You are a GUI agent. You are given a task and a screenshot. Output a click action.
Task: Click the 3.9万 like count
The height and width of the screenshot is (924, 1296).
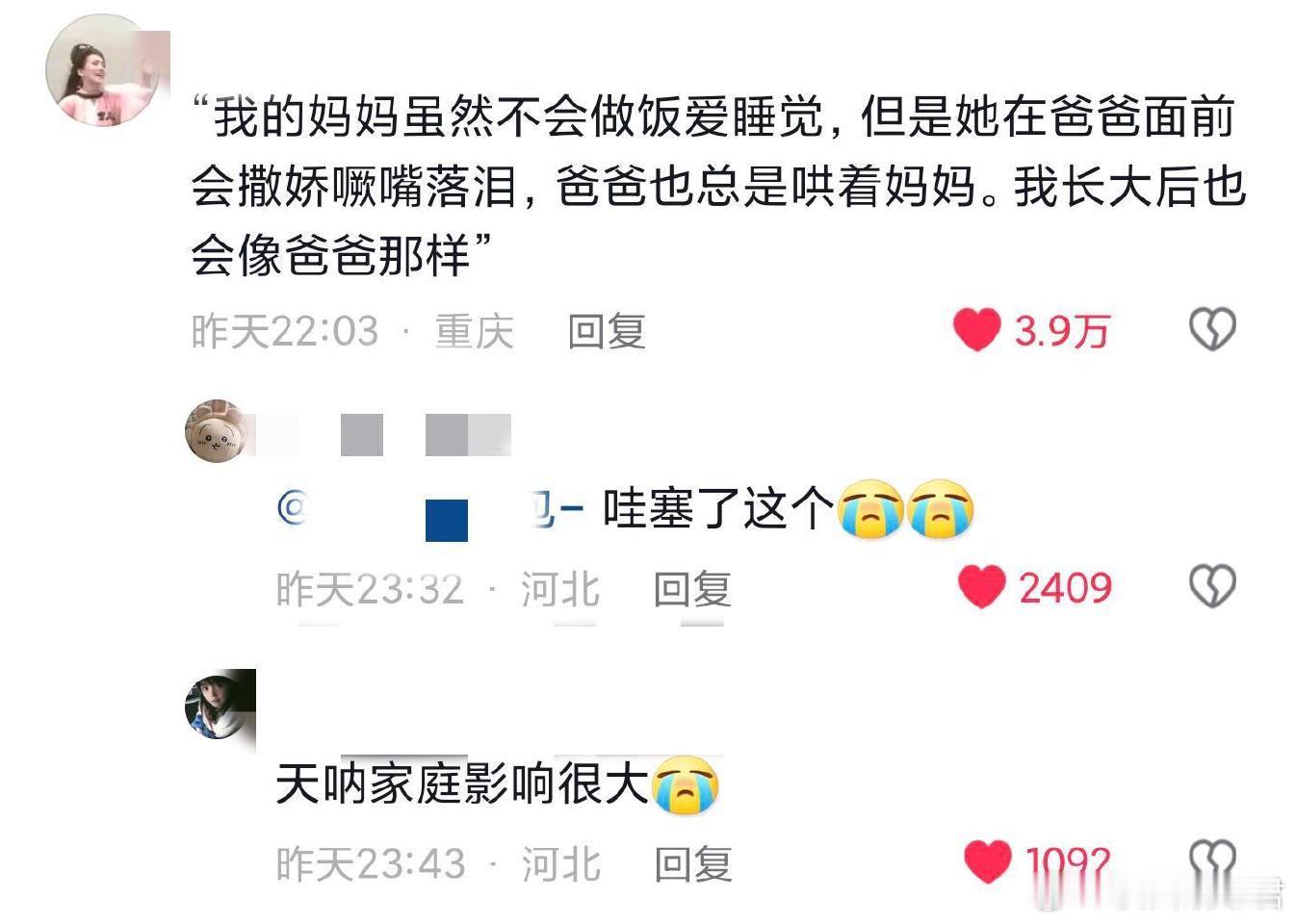click(1063, 331)
